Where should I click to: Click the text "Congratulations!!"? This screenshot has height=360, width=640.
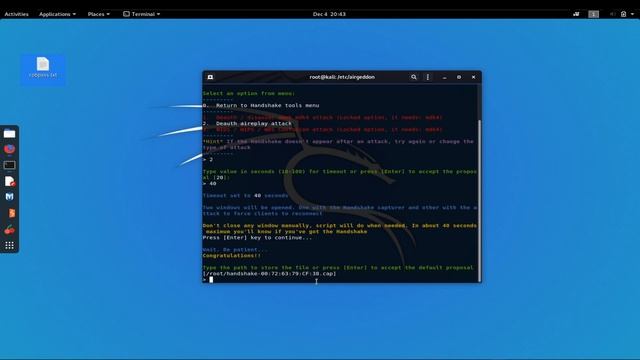pos(231,256)
